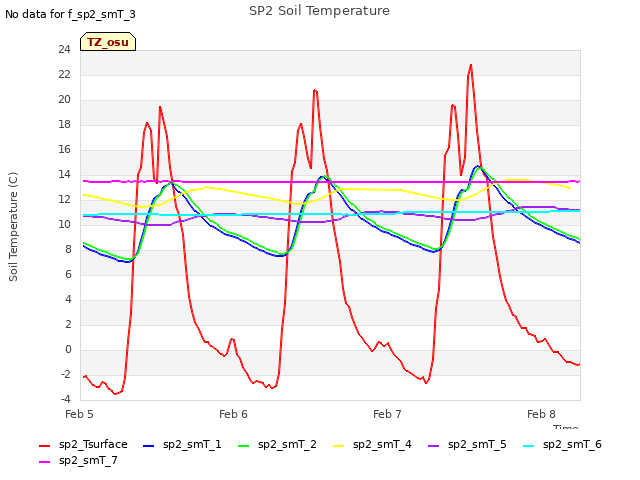Click the y-axis value 24
This screenshot has width=640, height=480.
(64, 50)
